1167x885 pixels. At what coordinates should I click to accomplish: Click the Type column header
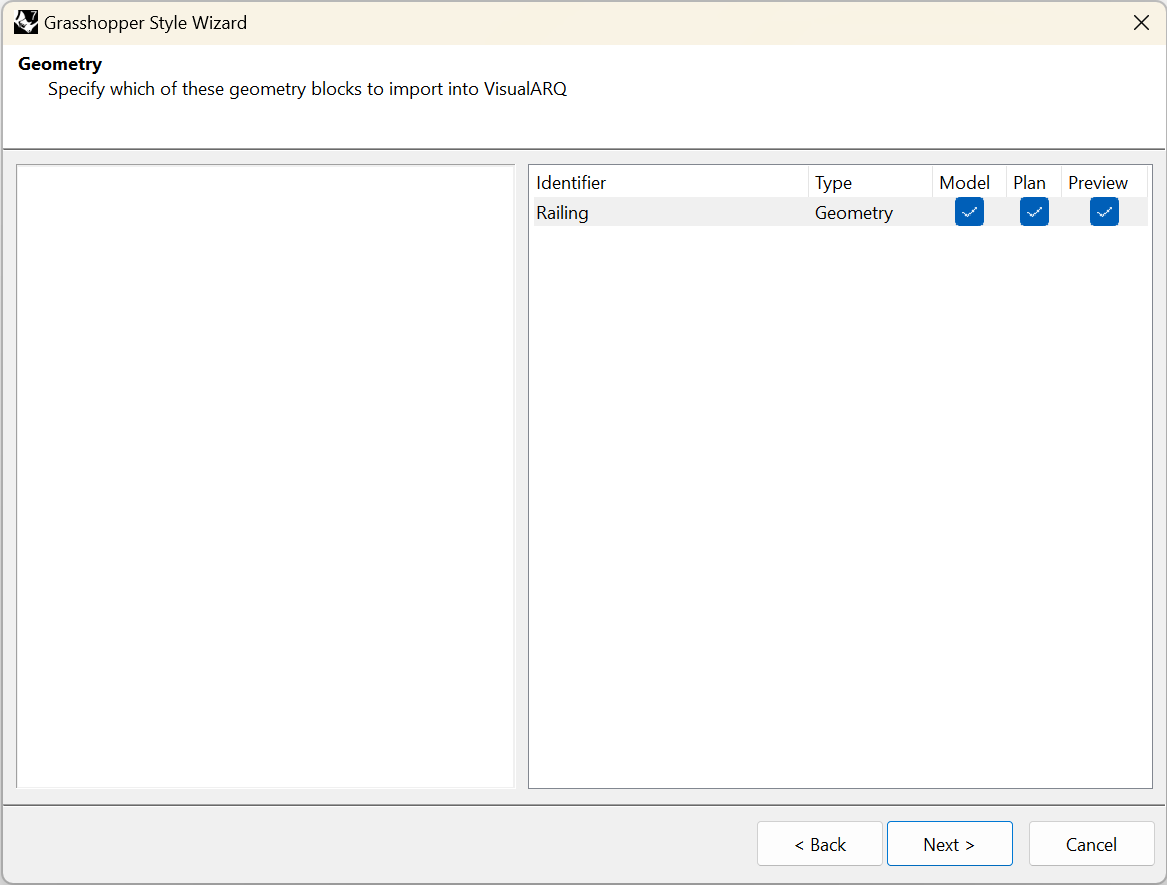point(870,182)
